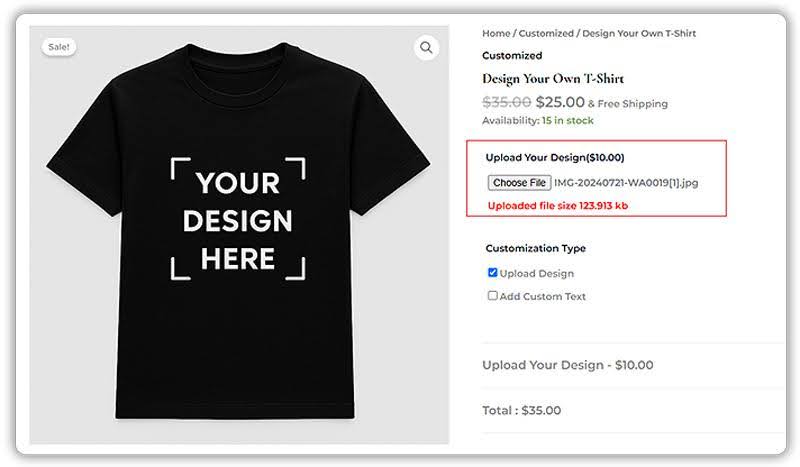Enable the Add Custom Text checkbox
This screenshot has width=800, height=467.
pyautogui.click(x=492, y=296)
